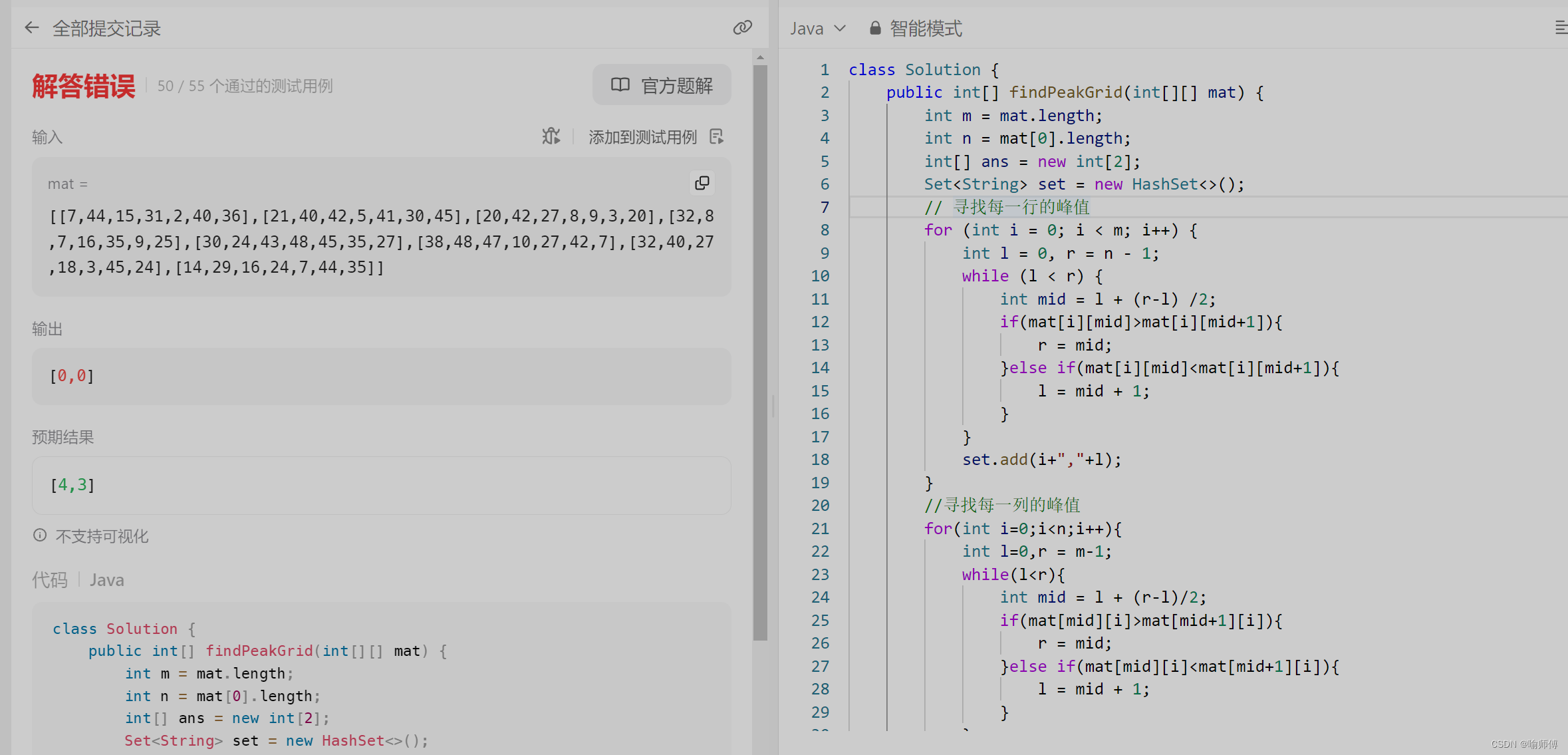1568x755 pixels.
Task: Click the left panel scrollbar thumb
Action: pos(760,353)
